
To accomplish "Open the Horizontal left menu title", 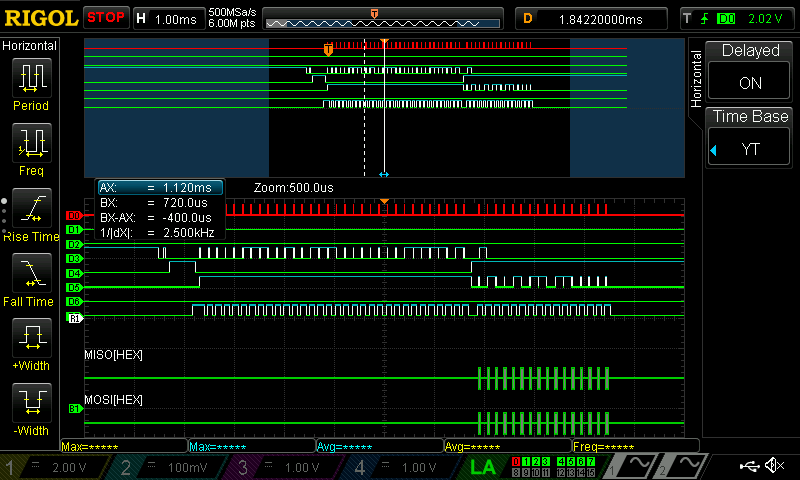I will pyautogui.click(x=30, y=46).
